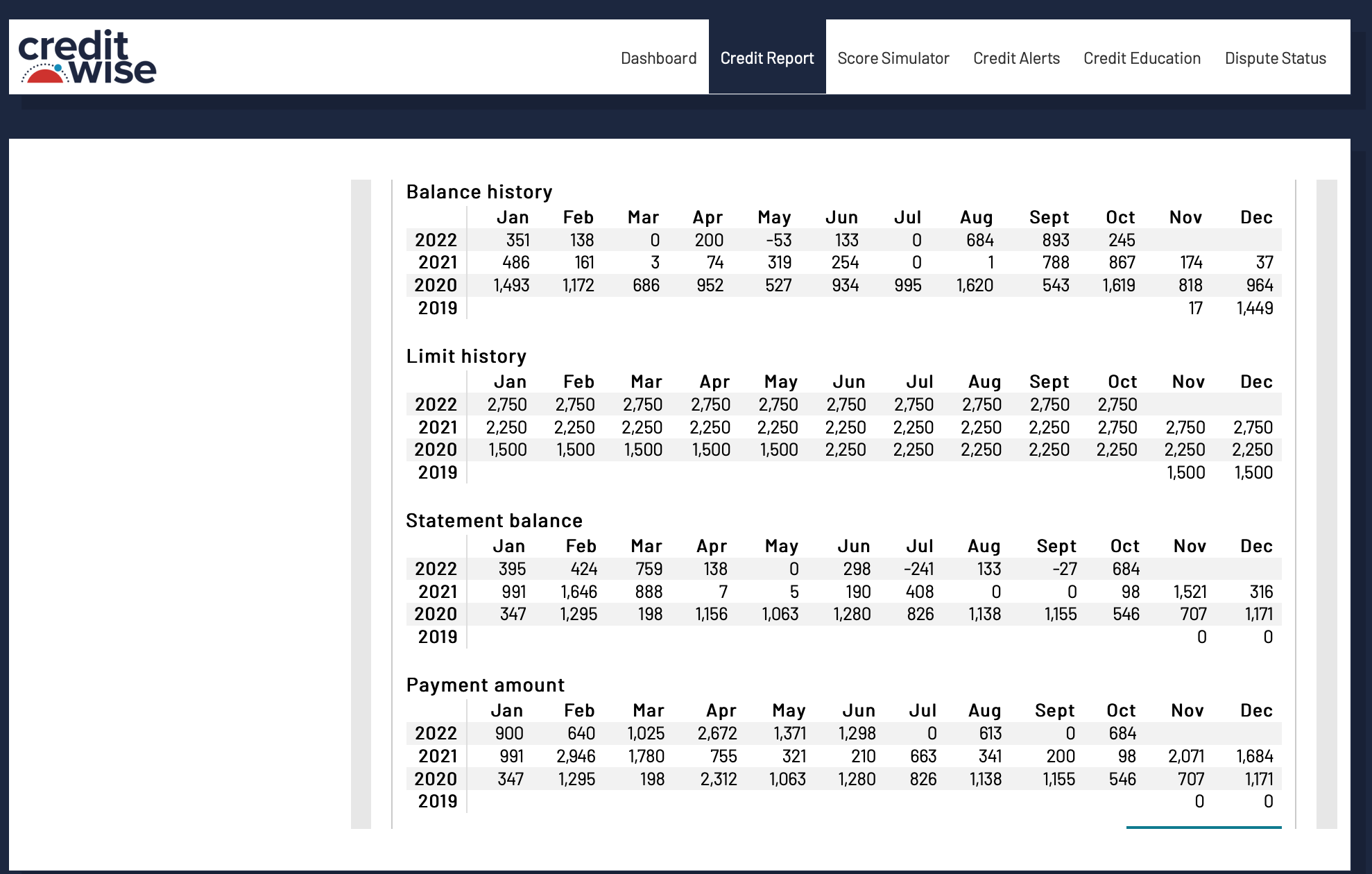Click the Balance history heading
1372x874 pixels.
pyautogui.click(x=479, y=191)
